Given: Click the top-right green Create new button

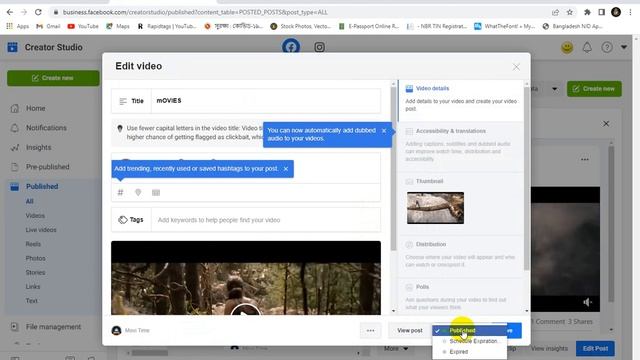Looking at the screenshot, I should 594,89.
